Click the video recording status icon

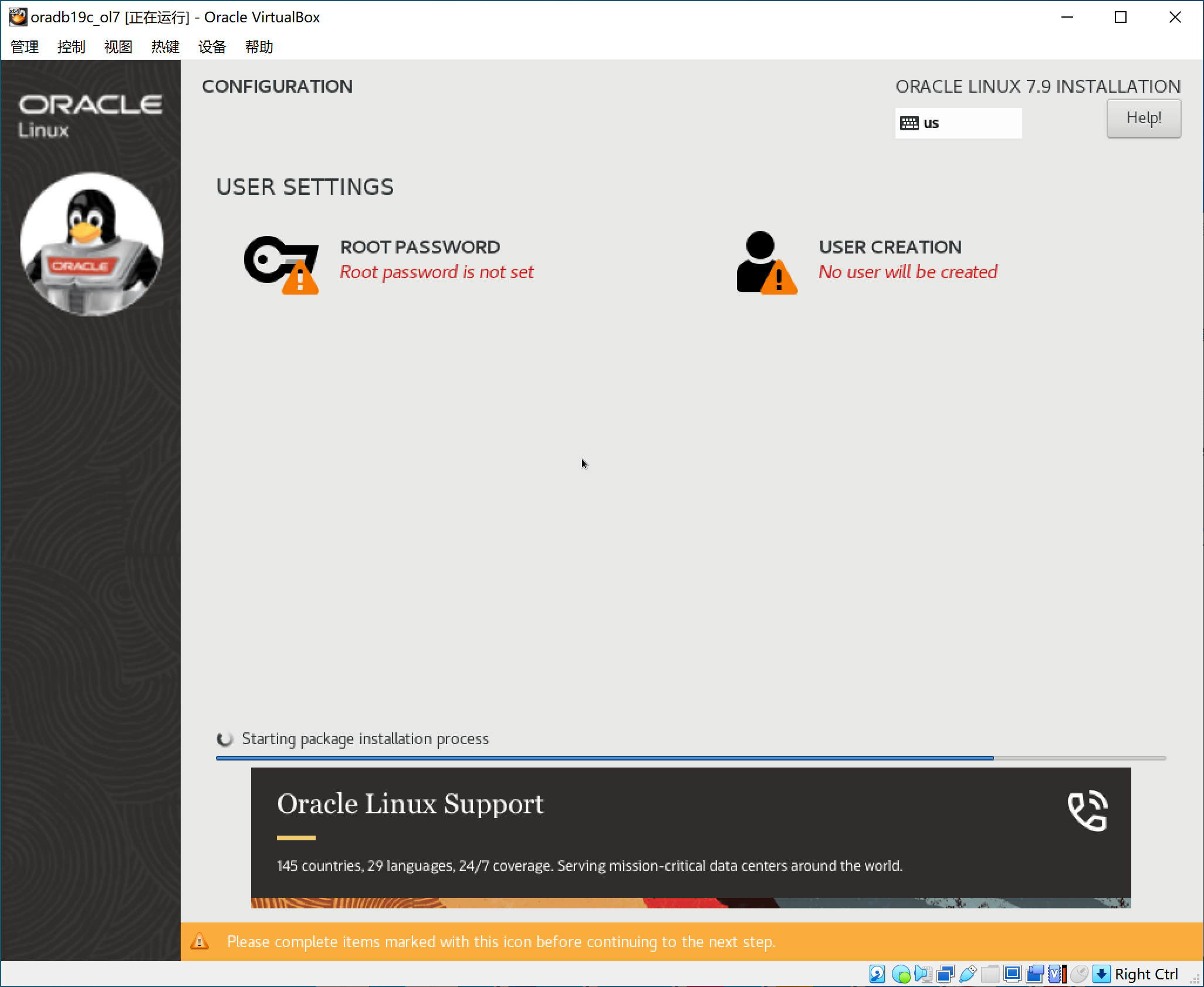[x=1034, y=974]
